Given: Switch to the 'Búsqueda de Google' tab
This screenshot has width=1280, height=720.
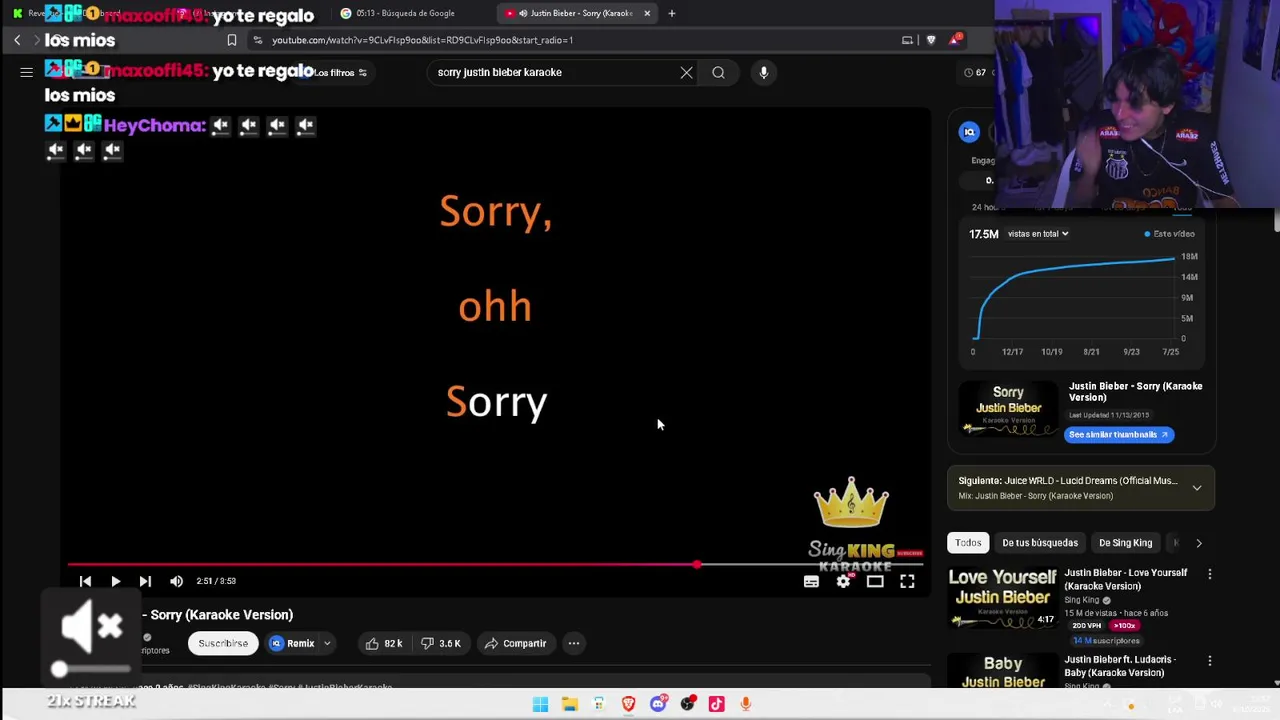Looking at the screenshot, I should pyautogui.click(x=405, y=13).
